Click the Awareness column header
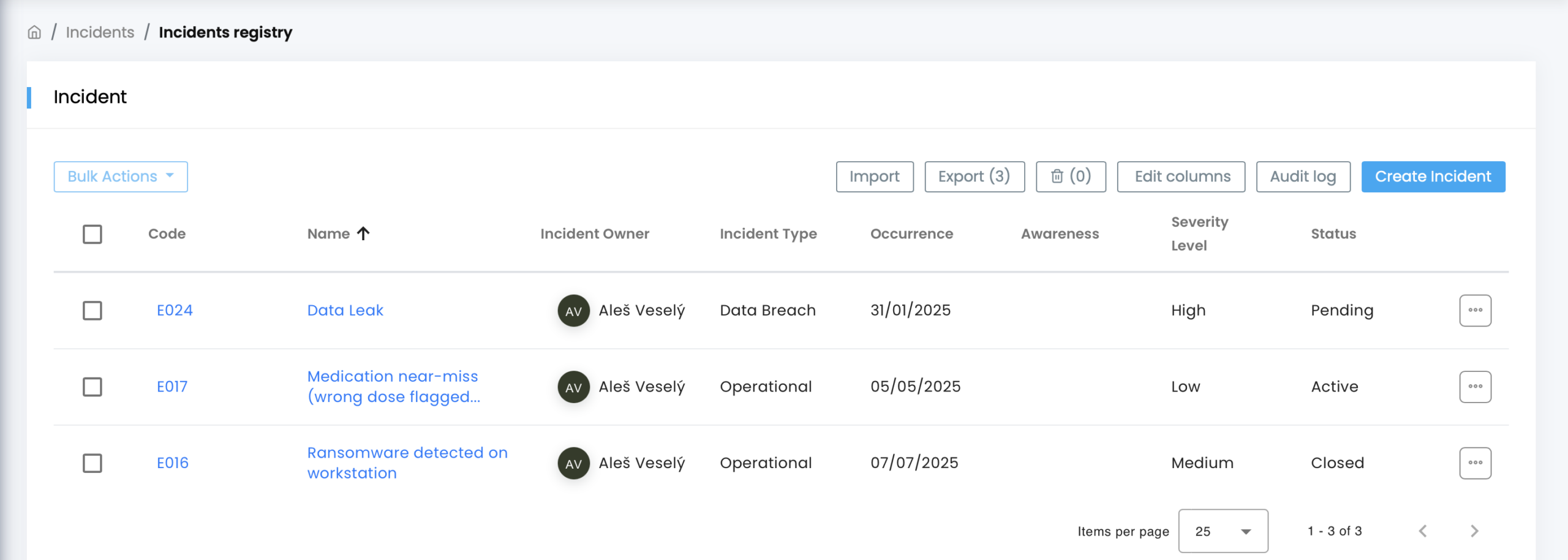The height and width of the screenshot is (560, 1568). (x=1060, y=234)
